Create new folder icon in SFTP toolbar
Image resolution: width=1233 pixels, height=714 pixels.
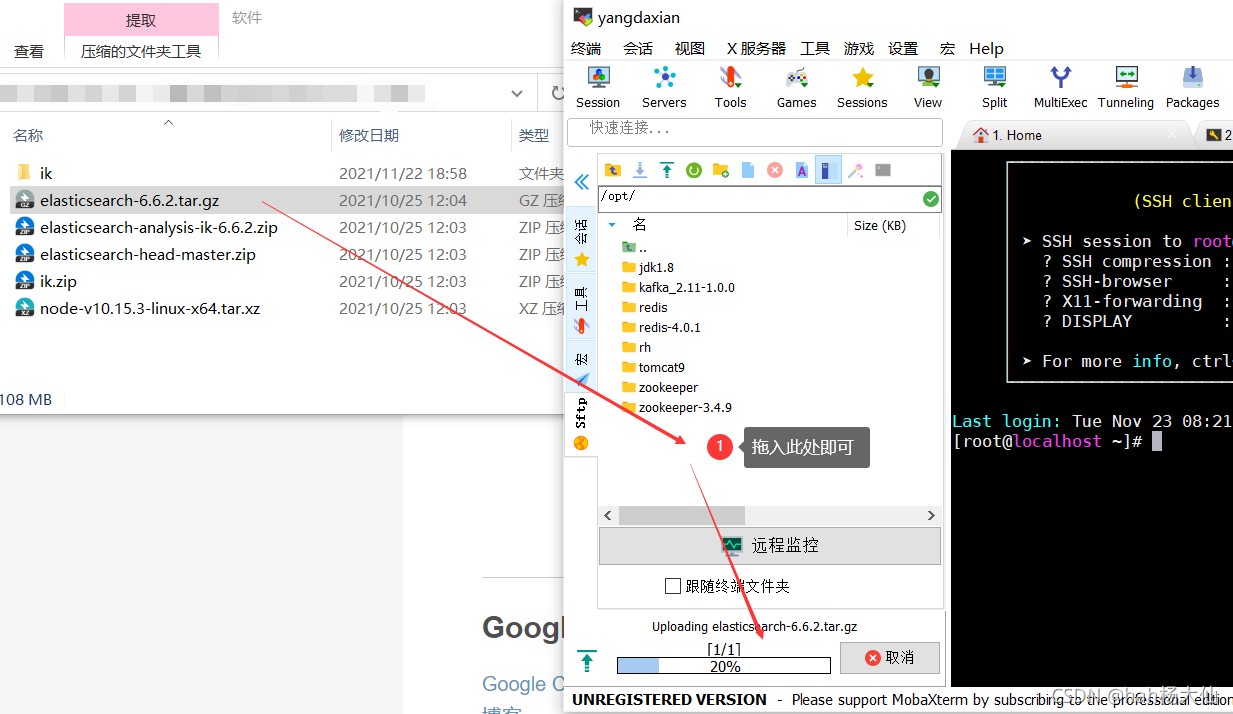coord(721,170)
